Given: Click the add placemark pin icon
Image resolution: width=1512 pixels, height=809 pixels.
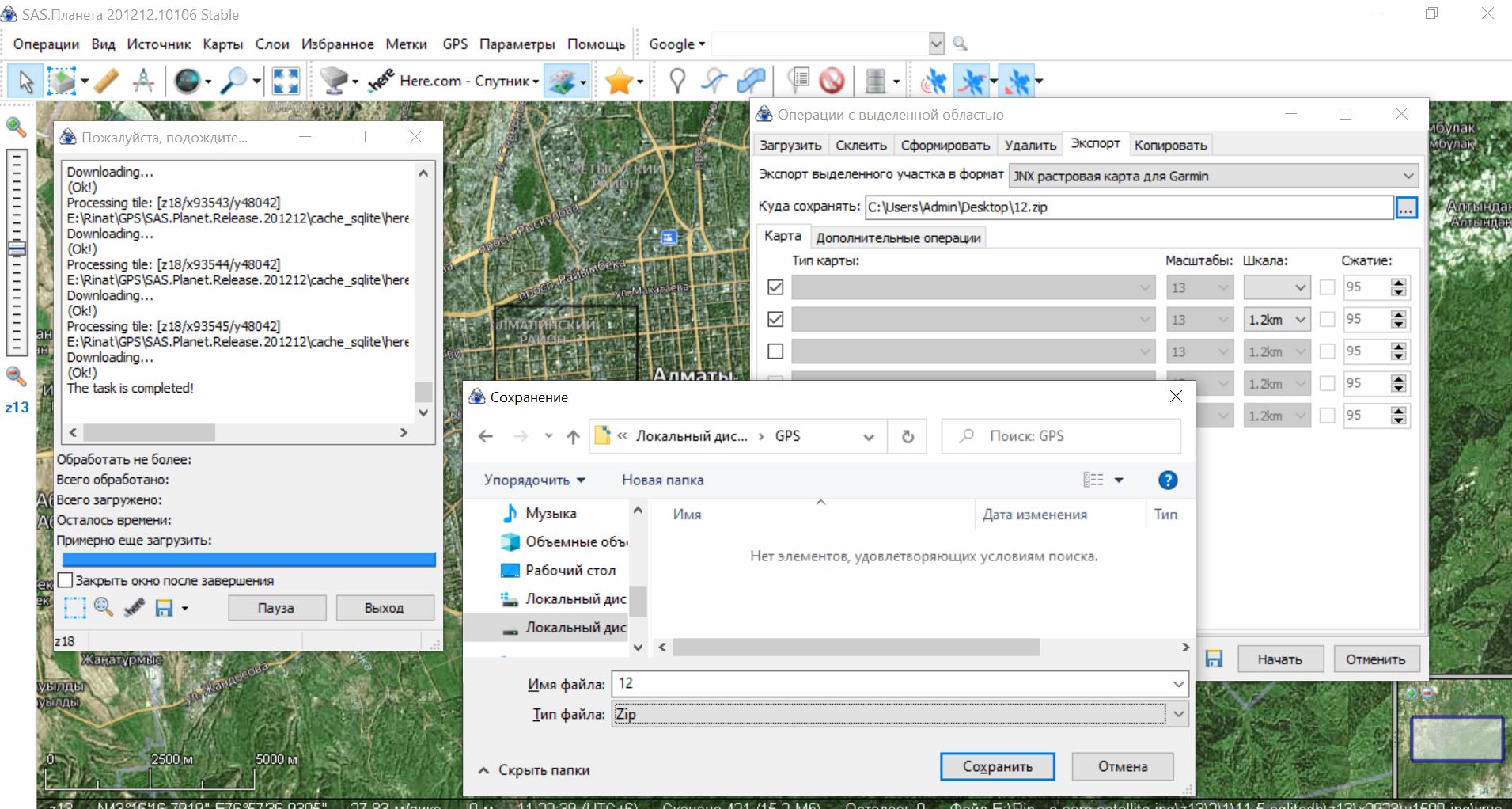Looking at the screenshot, I should pos(677,81).
